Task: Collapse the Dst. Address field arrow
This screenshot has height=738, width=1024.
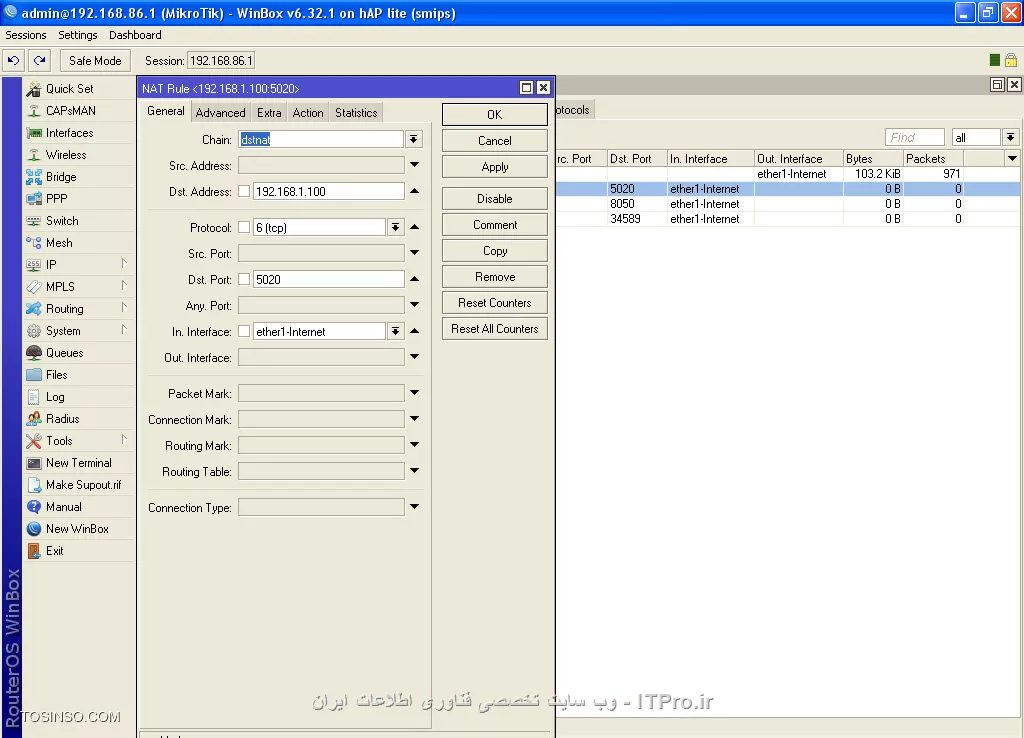Action: coord(415,191)
